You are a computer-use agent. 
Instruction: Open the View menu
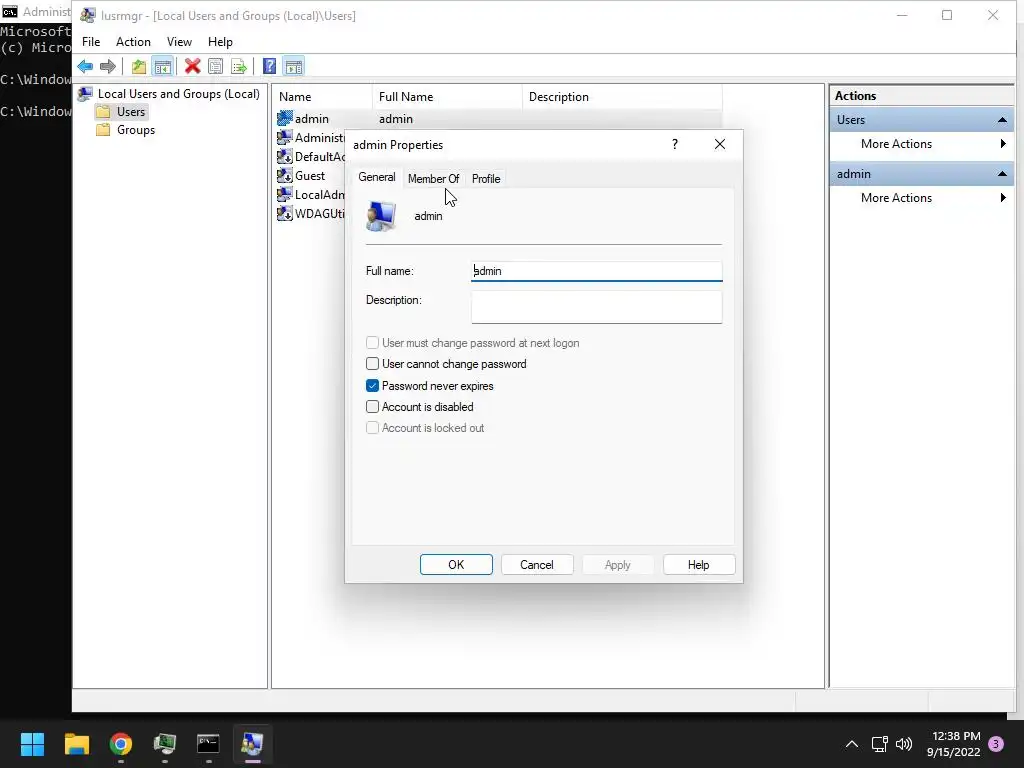[x=179, y=41]
